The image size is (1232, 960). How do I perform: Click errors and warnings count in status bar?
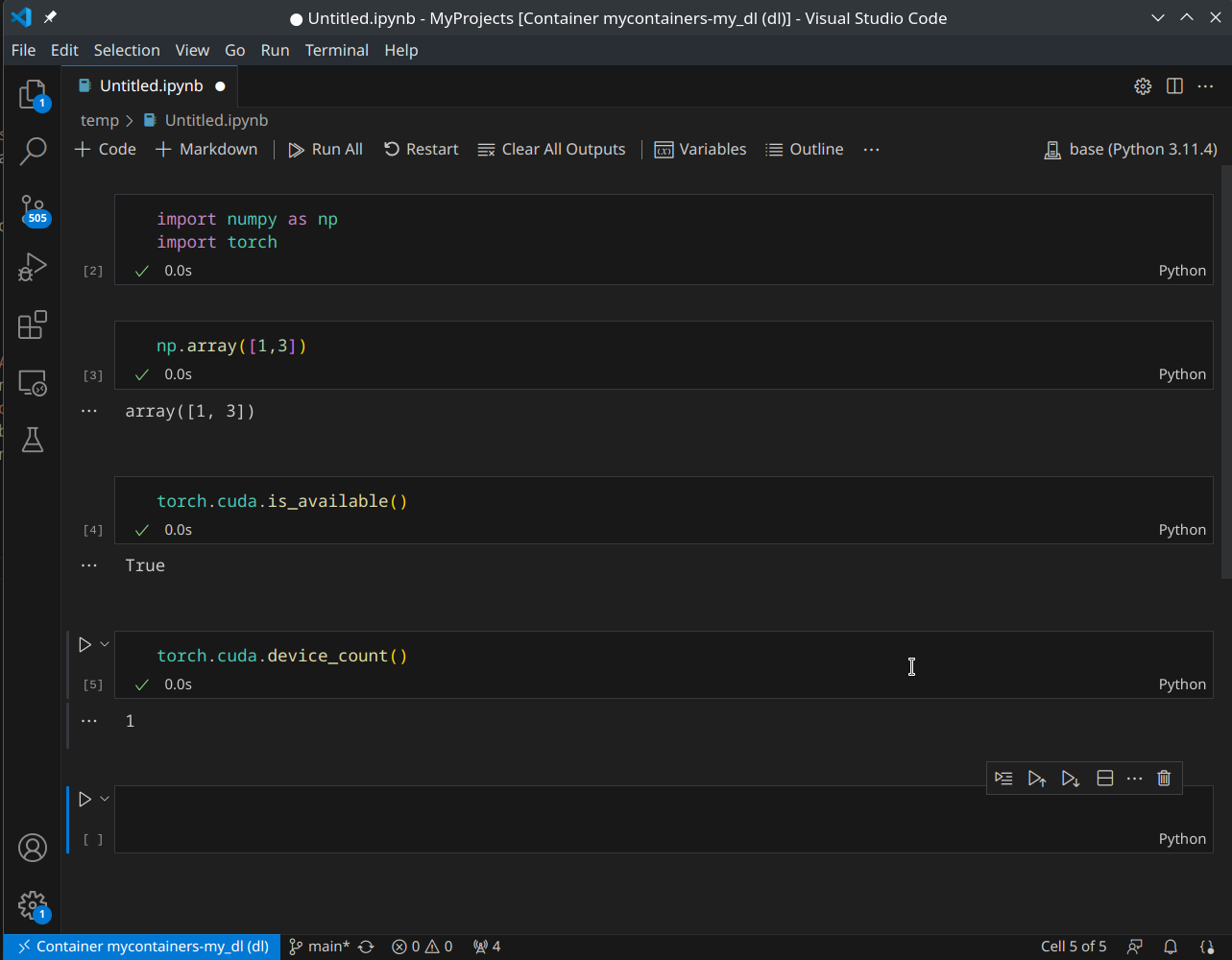click(423, 947)
